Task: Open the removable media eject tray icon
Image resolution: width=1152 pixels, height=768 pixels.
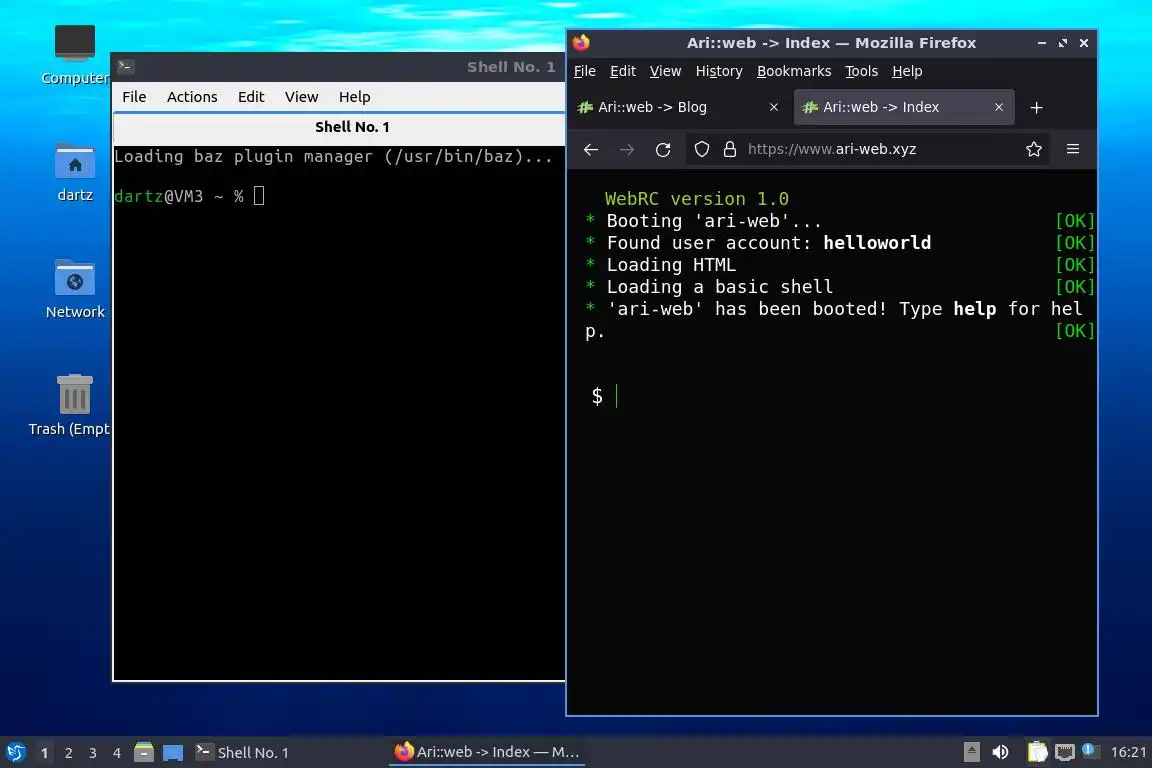Action: pos(971,752)
